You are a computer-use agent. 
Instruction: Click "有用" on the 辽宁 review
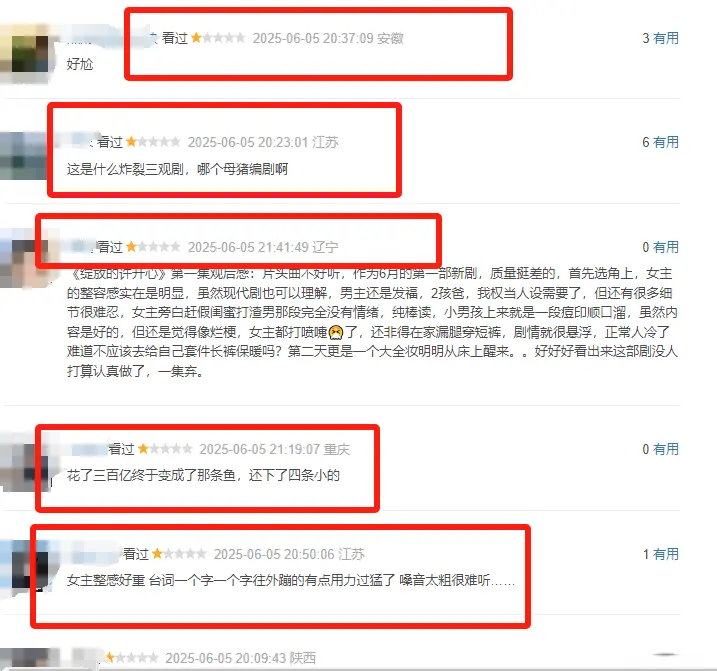point(665,247)
